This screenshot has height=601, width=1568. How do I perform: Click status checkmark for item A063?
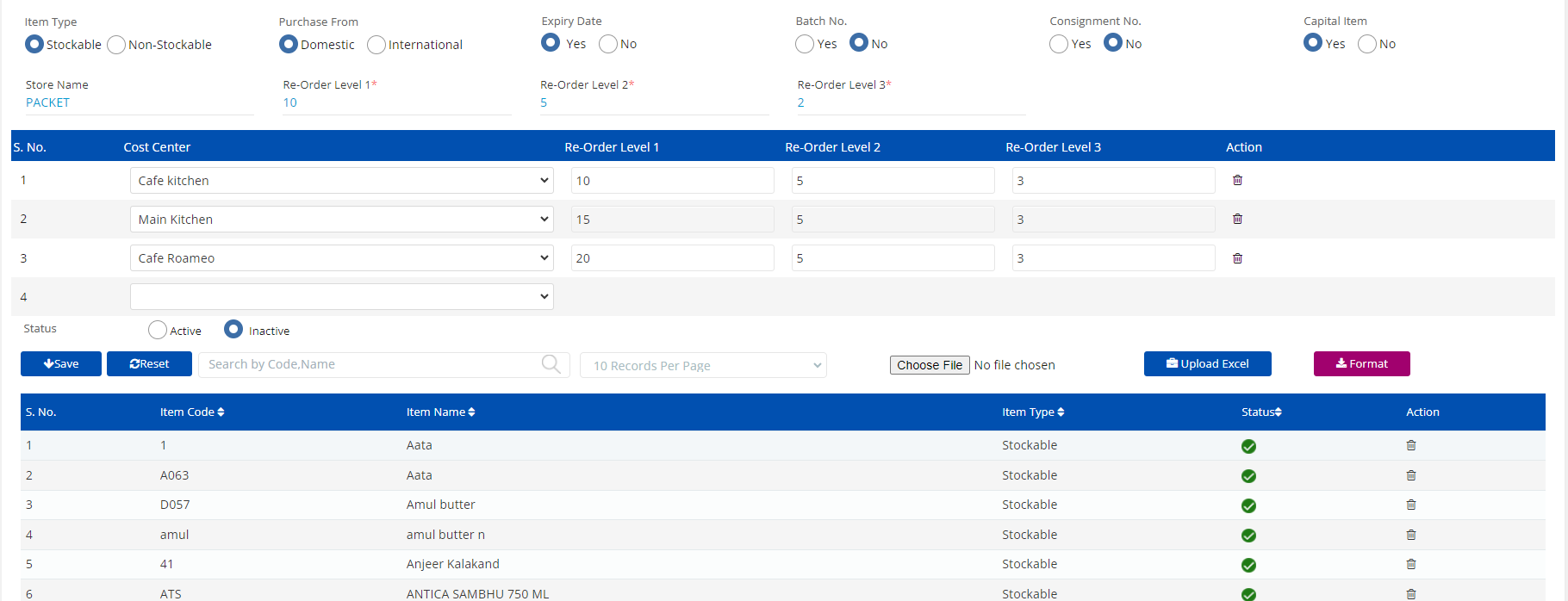(x=1248, y=476)
